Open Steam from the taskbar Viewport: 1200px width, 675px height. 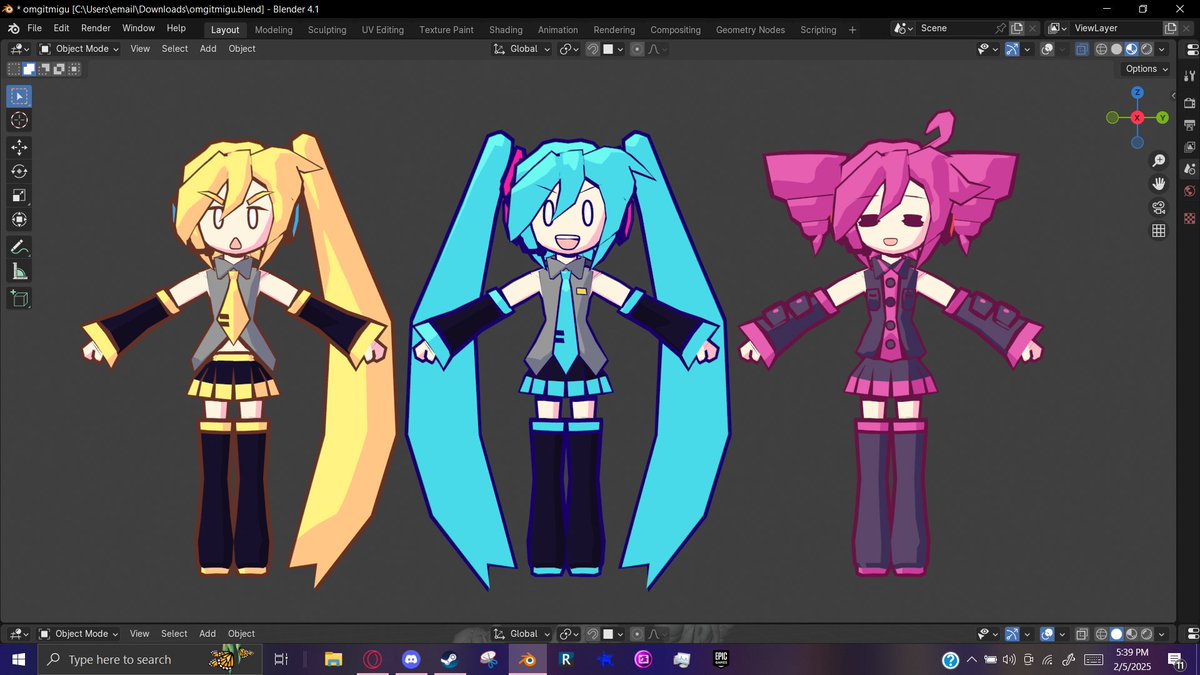point(448,660)
